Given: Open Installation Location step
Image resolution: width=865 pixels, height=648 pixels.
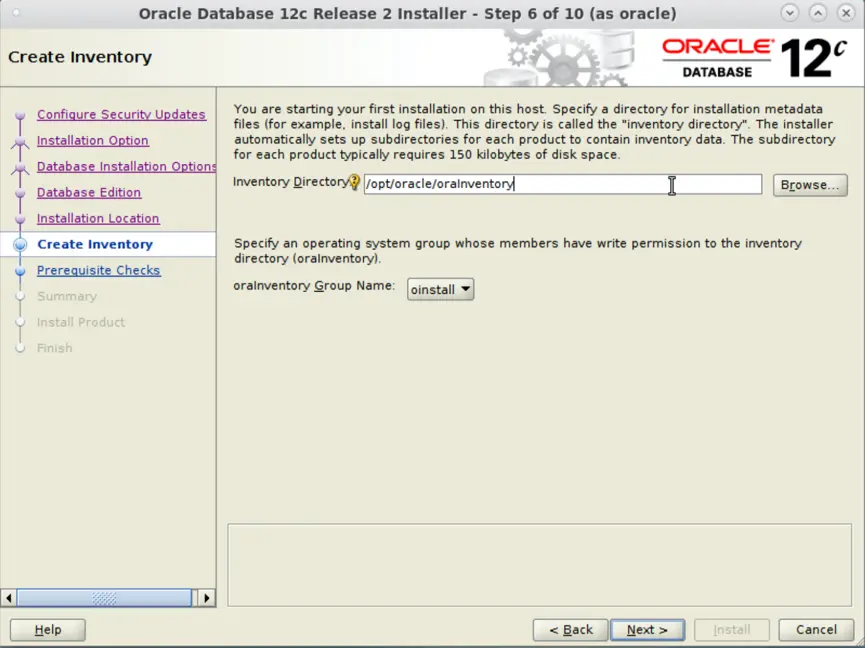Looking at the screenshot, I should [x=98, y=218].
